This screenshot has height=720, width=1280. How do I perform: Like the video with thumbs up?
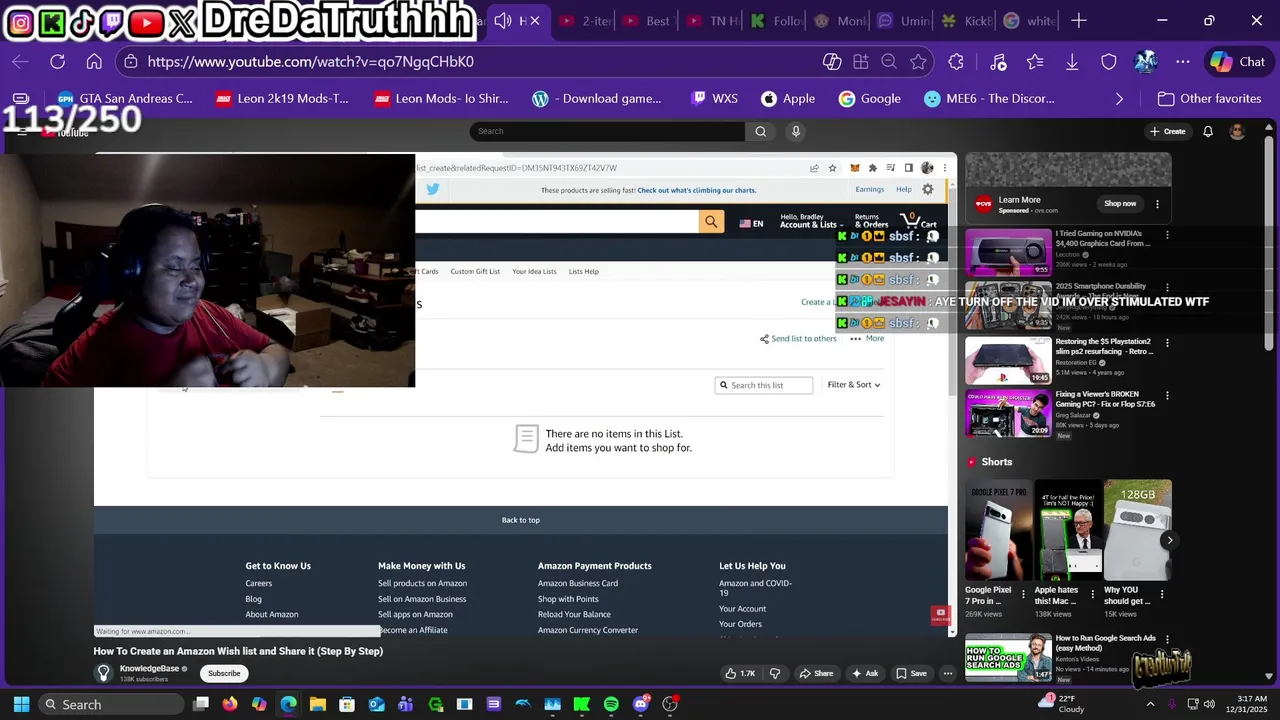pyautogui.click(x=740, y=673)
